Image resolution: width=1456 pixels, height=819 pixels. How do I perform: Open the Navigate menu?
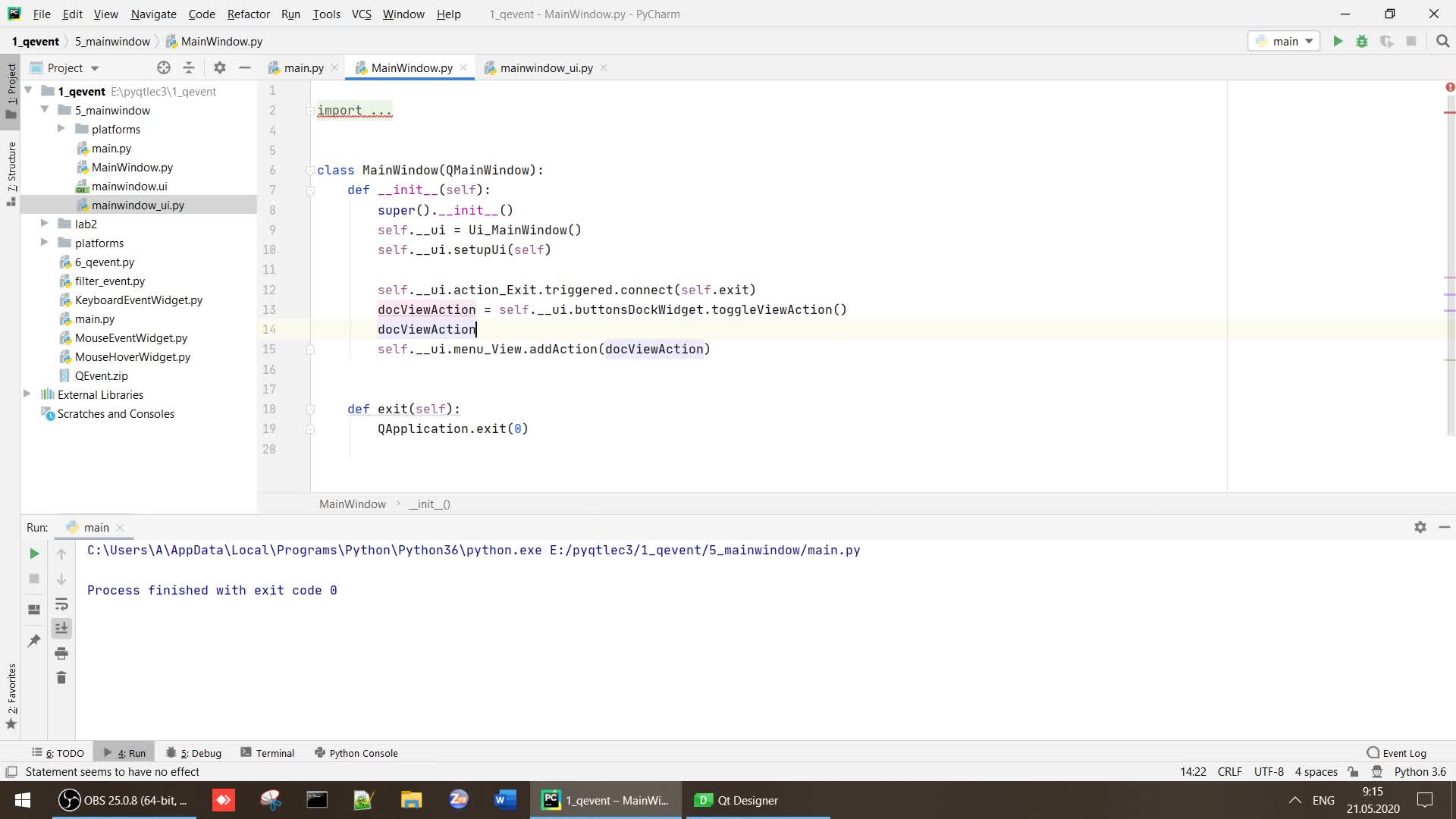(153, 14)
